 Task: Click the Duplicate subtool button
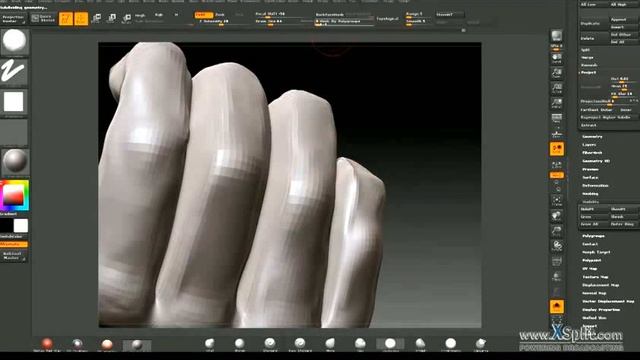594,24
